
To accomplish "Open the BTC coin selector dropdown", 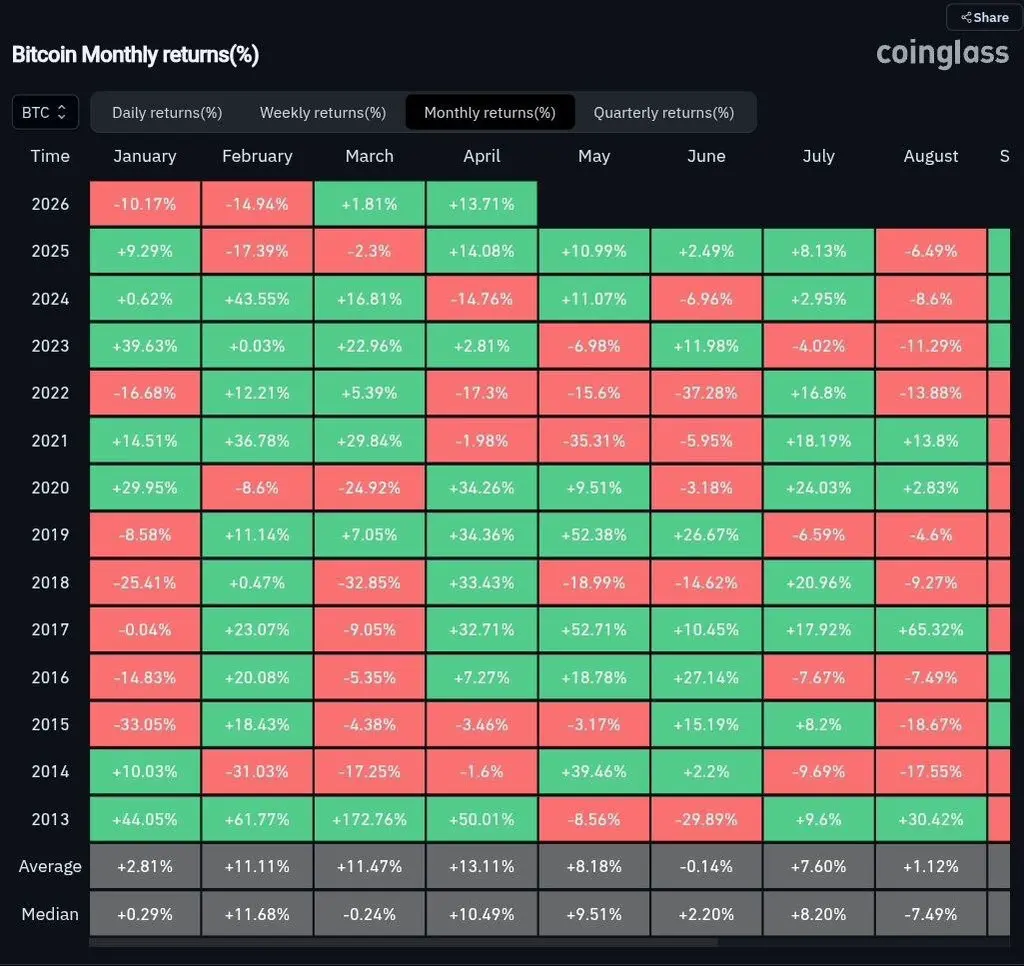I will (x=45, y=112).
